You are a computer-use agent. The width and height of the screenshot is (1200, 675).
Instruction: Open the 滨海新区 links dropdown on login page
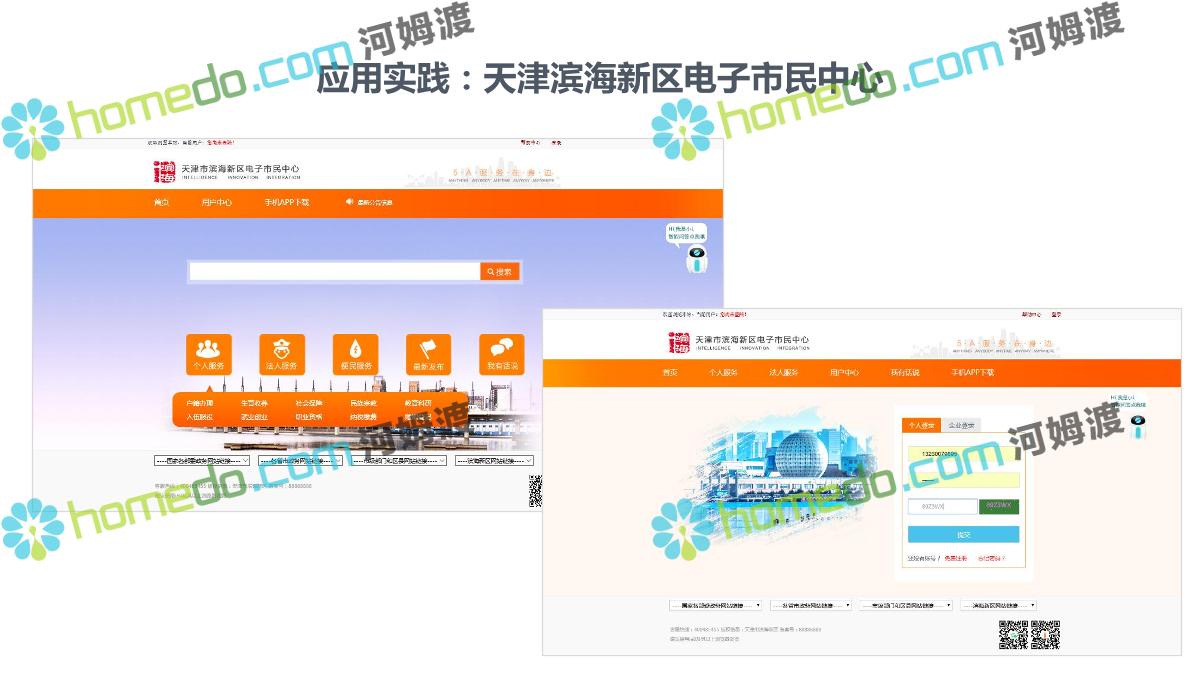998,605
